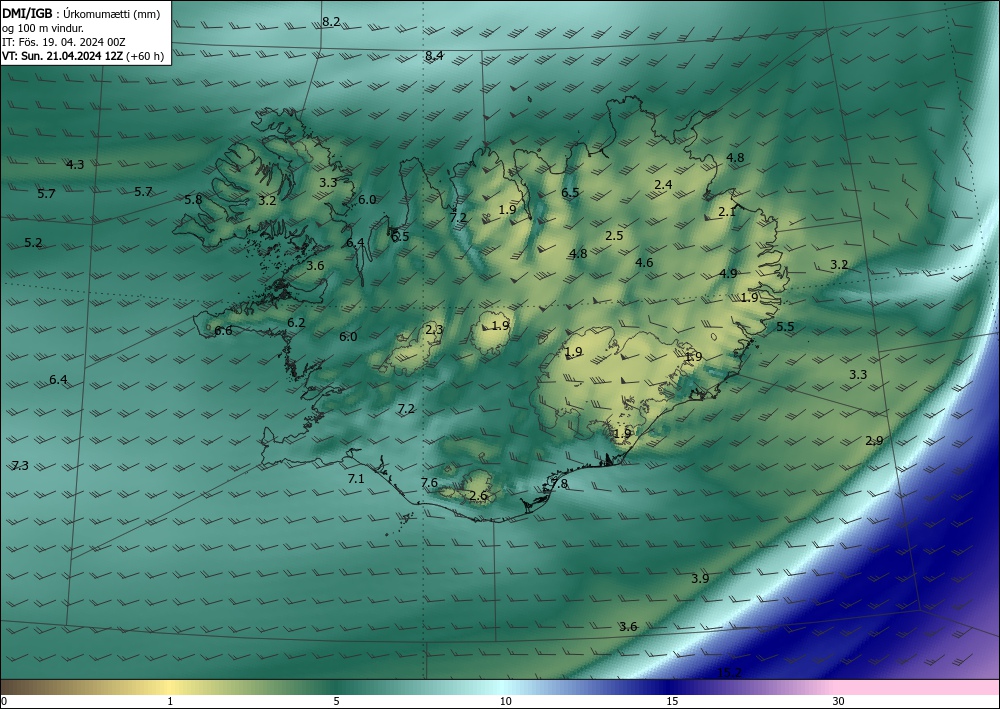Click the 5.5 value on the east coast

coord(785,326)
